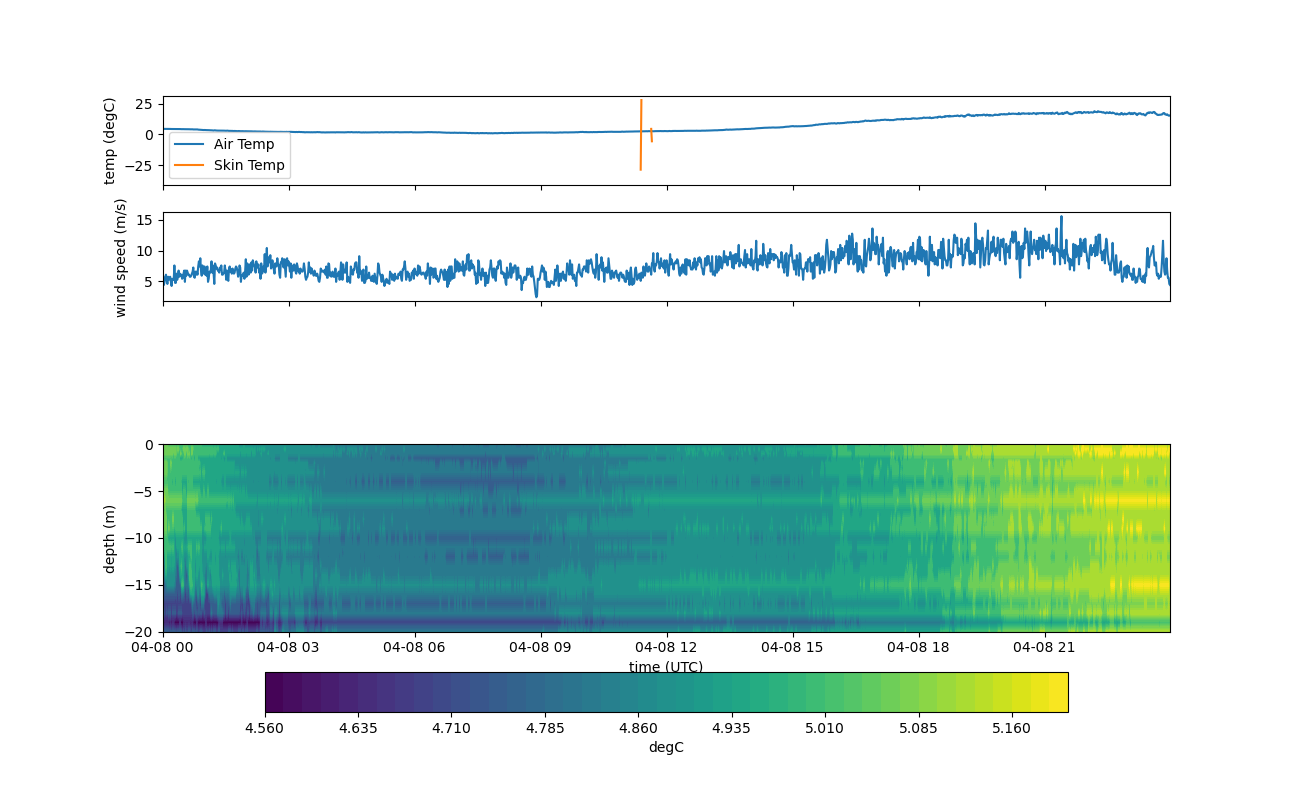Click the 04-08 12 time tick label

click(x=667, y=647)
